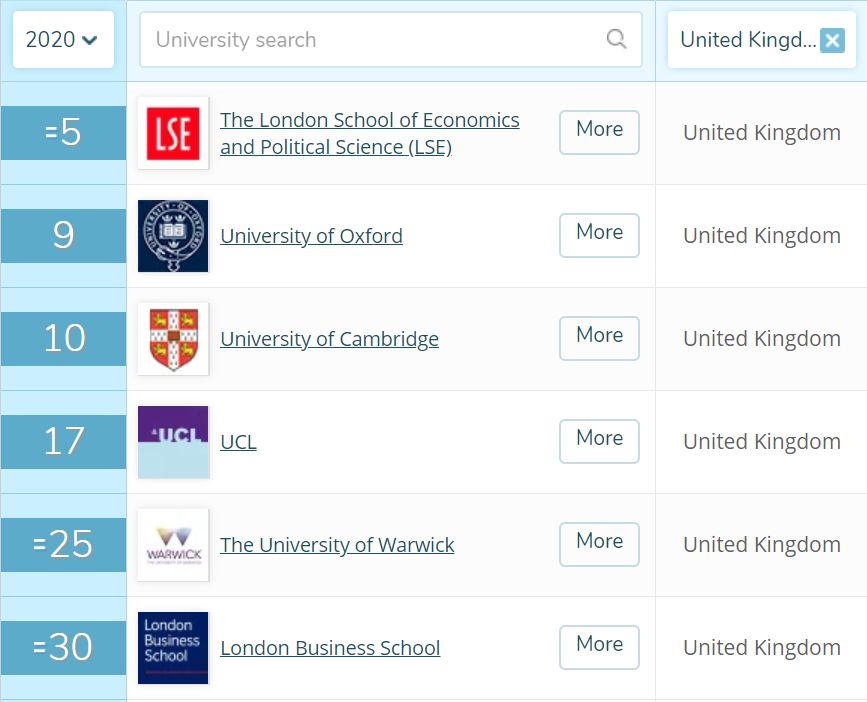Show More for University of Cambridge
The width and height of the screenshot is (867, 702).
[599, 338]
